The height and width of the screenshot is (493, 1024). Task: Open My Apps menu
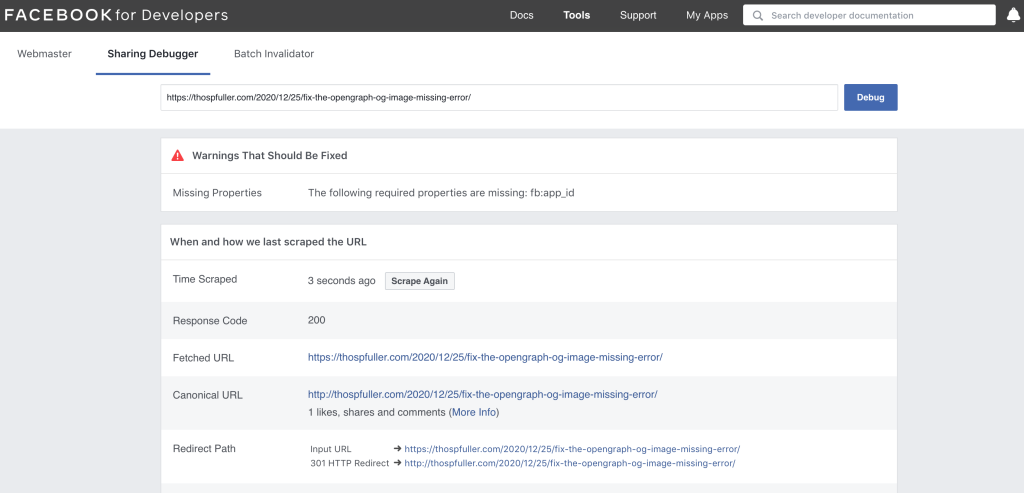coord(707,15)
